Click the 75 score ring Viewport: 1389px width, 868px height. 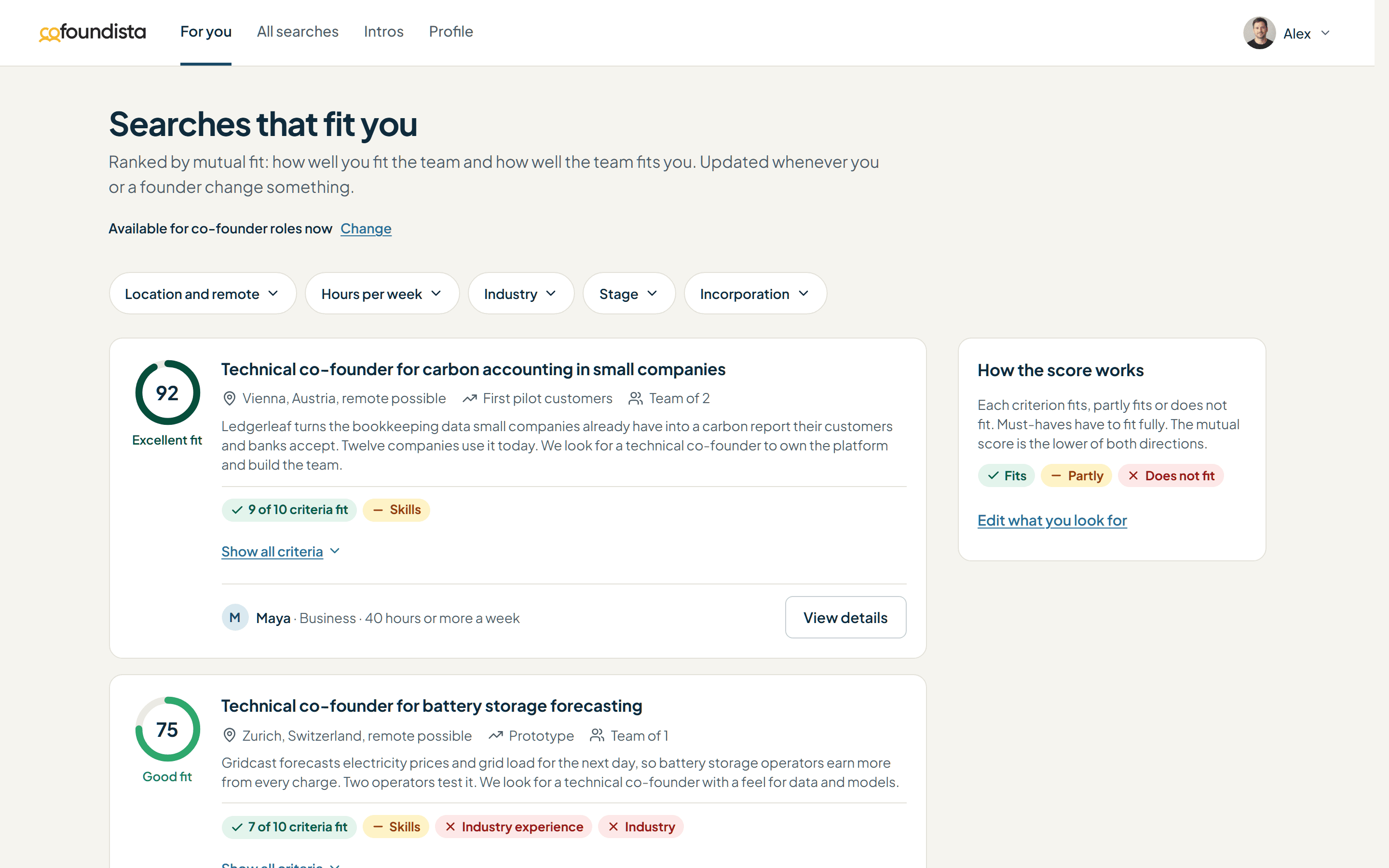point(167,729)
